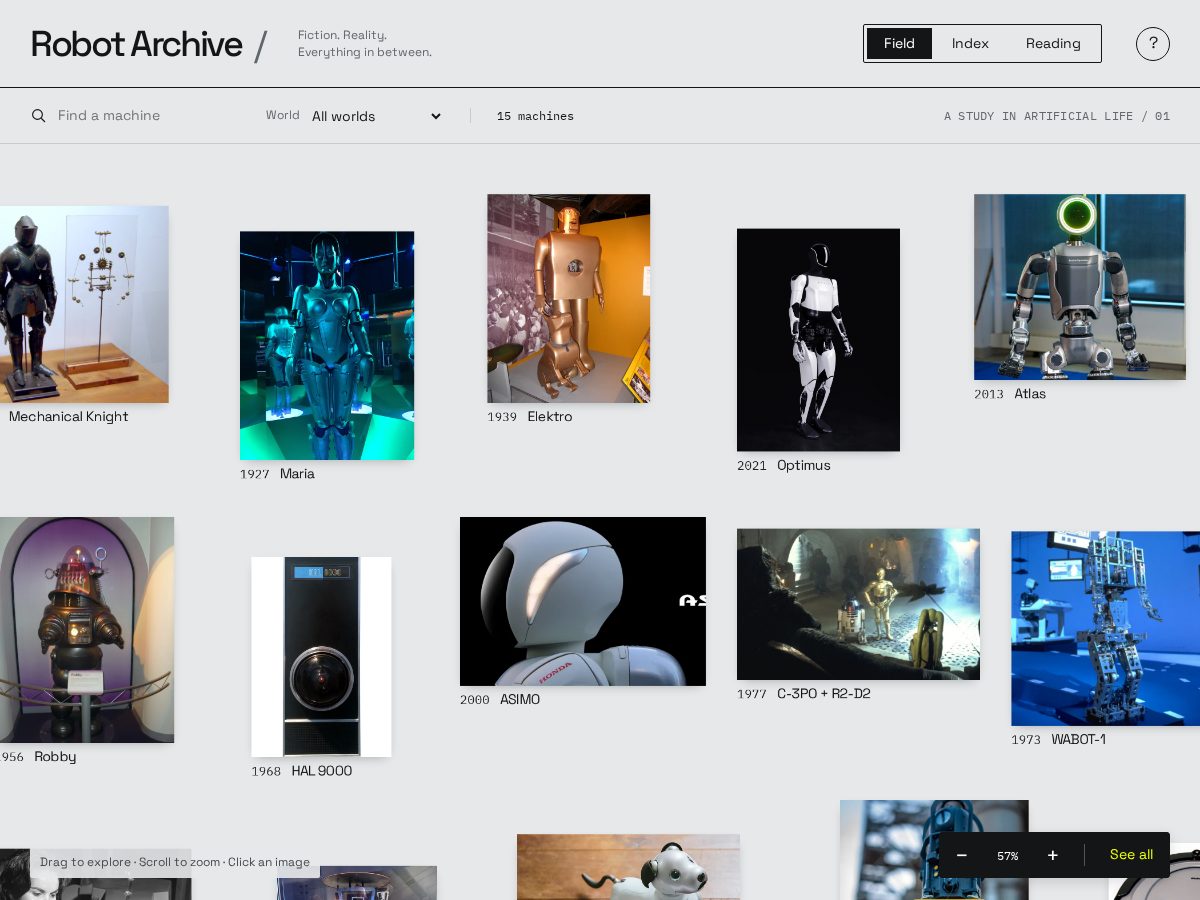The image size is (1200, 900).
Task: Open the robot dog photo at bottom
Action: coord(628,867)
